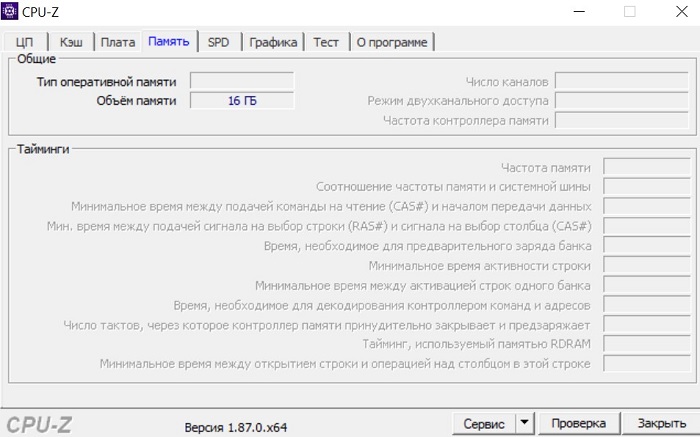The width and height of the screenshot is (700, 437).
Task: Click the Таймինги group heading
Action: pyautogui.click(x=43, y=149)
